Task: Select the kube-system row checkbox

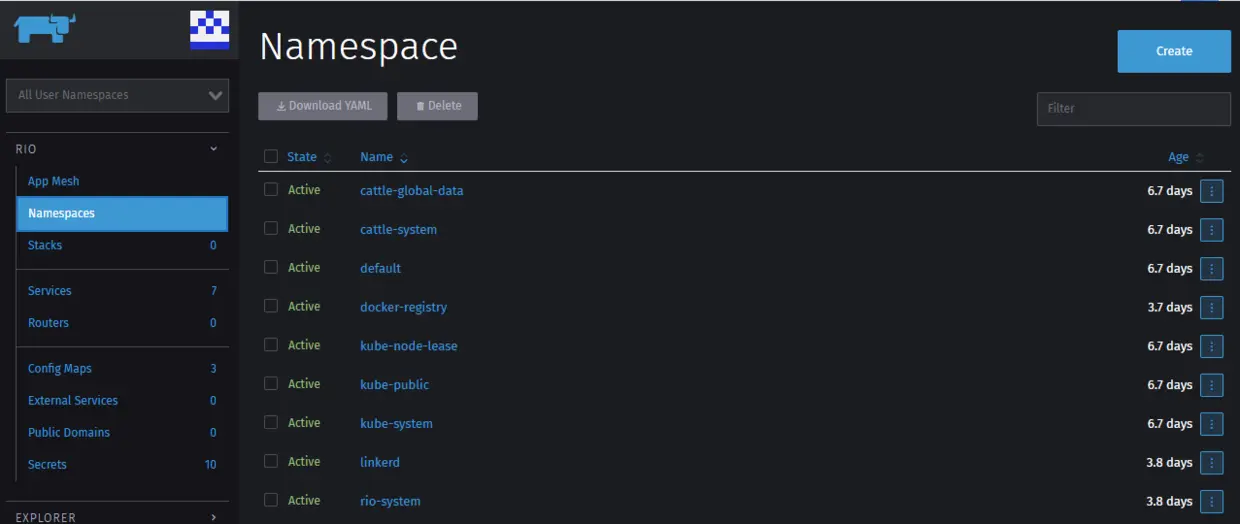Action: click(271, 422)
